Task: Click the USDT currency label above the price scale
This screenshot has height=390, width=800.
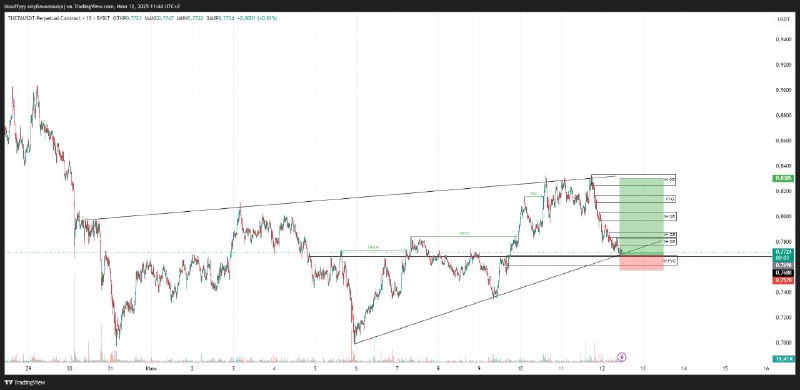Action: click(x=783, y=18)
